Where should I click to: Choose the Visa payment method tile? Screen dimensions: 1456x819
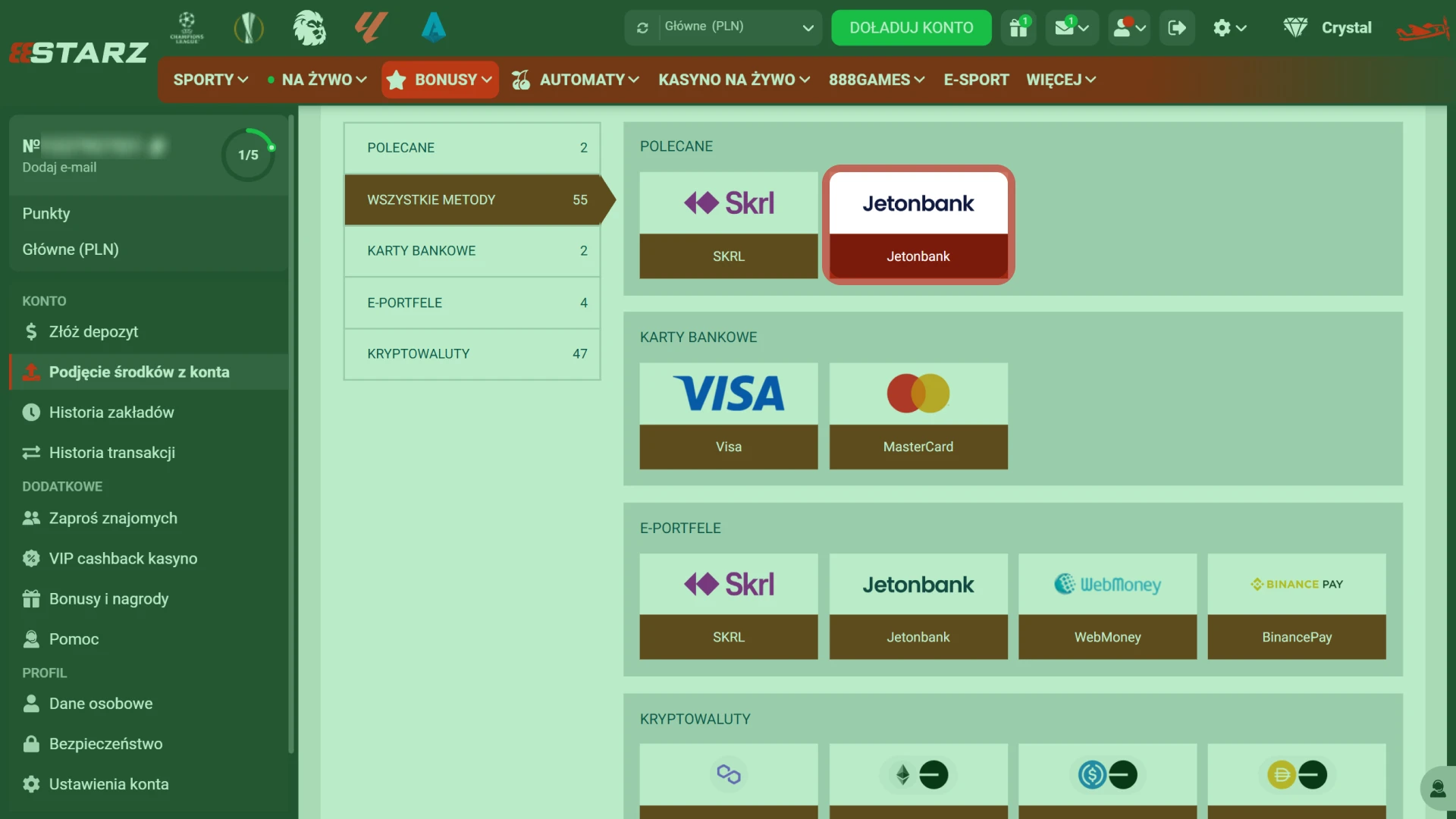click(x=728, y=416)
